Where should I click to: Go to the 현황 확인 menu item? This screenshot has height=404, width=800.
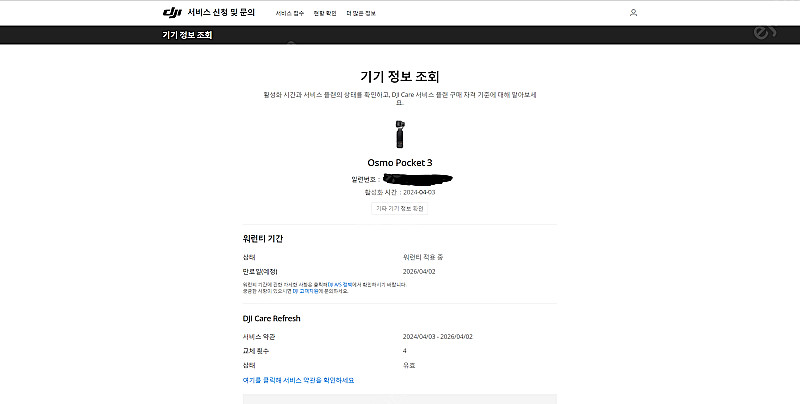(325, 13)
